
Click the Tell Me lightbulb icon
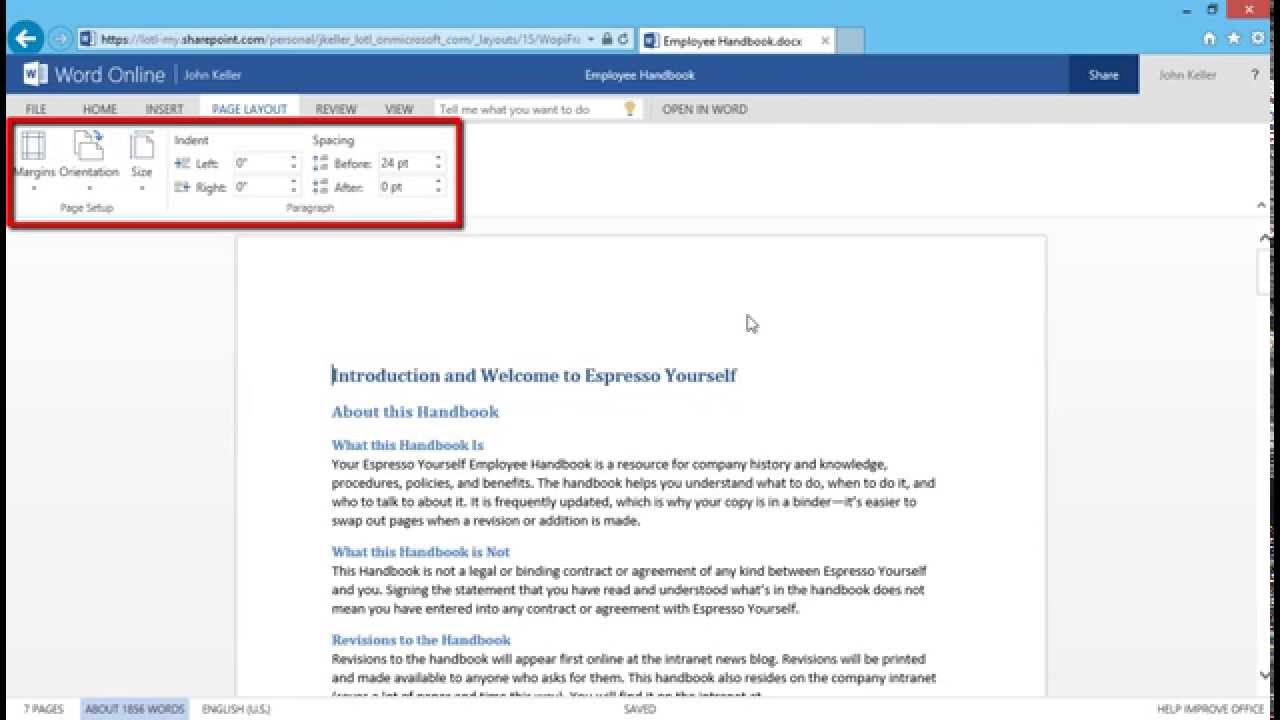click(630, 109)
